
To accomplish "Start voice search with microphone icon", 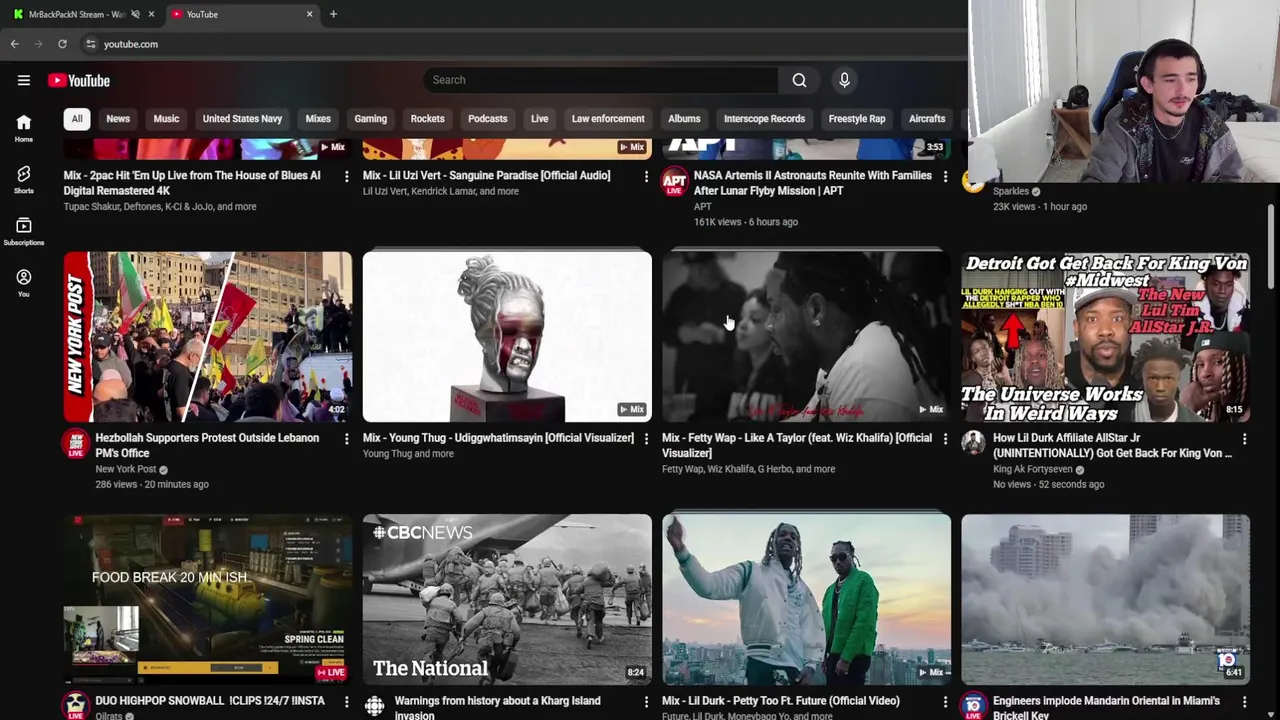I will 844,80.
